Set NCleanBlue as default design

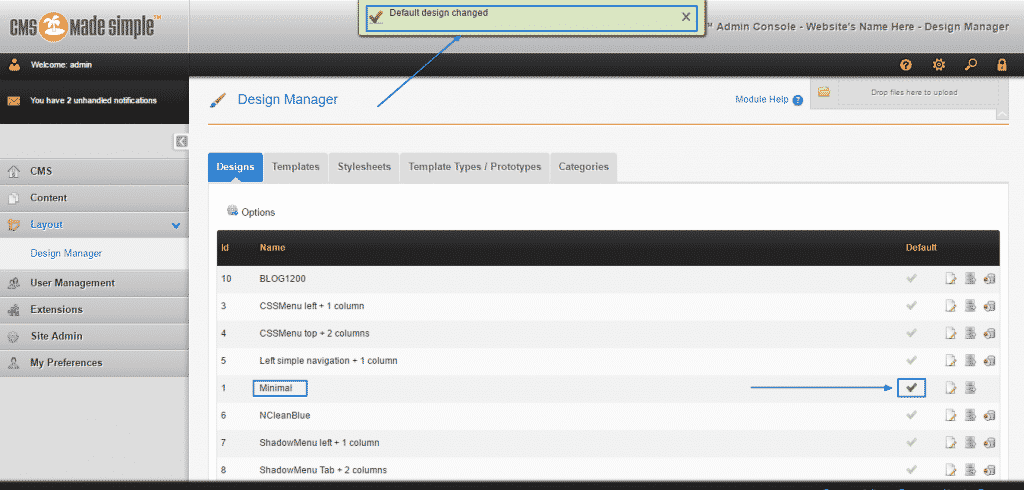point(912,416)
